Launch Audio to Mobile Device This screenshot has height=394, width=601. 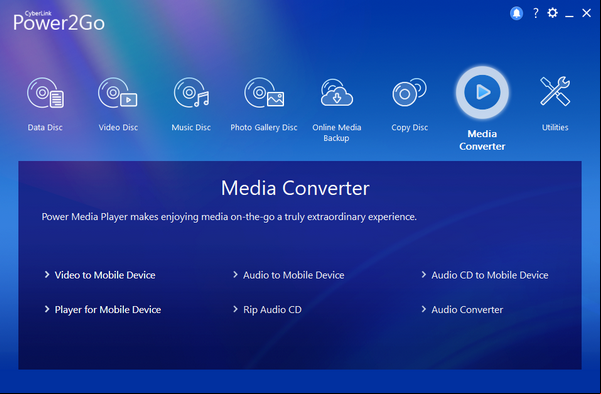(x=294, y=275)
